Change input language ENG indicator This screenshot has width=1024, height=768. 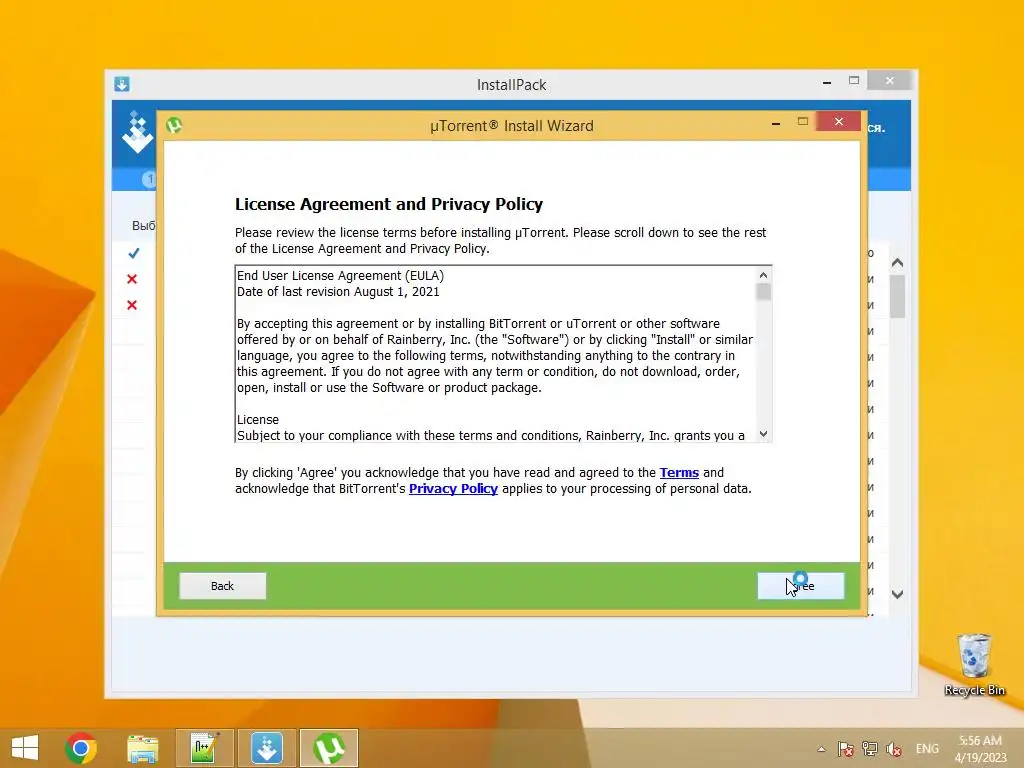[x=927, y=748]
